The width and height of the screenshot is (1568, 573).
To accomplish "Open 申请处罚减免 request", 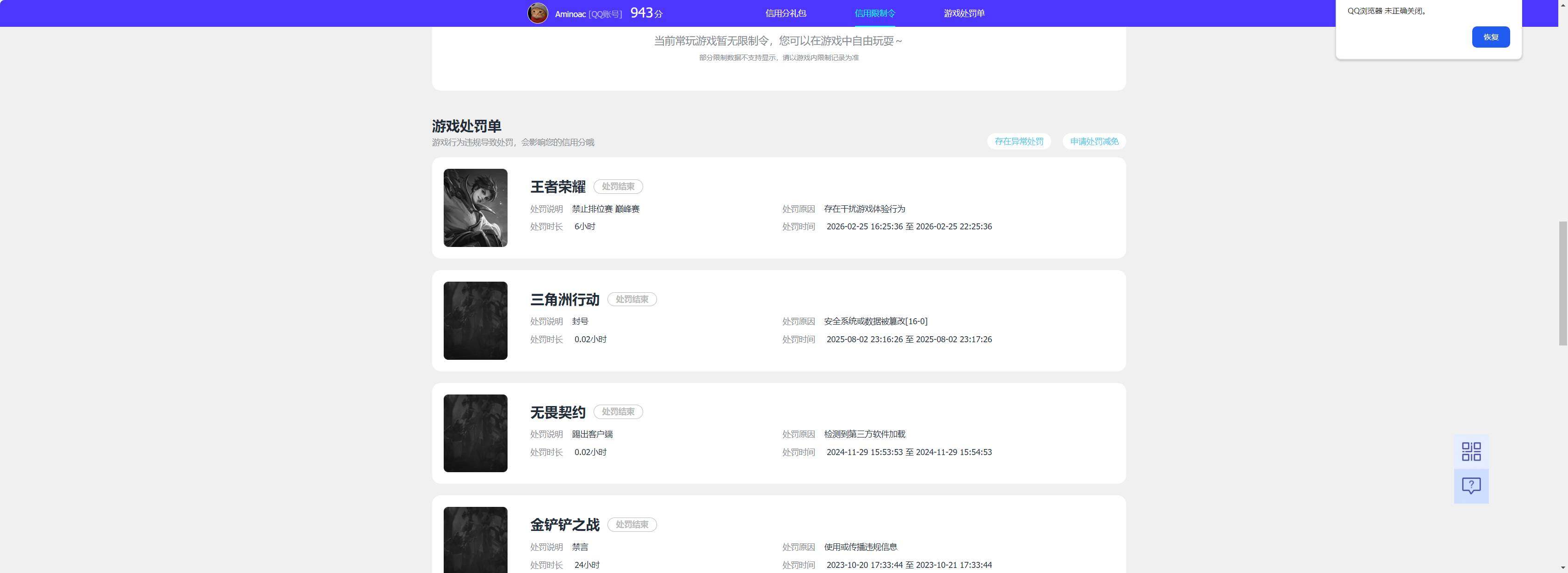I will point(1094,141).
